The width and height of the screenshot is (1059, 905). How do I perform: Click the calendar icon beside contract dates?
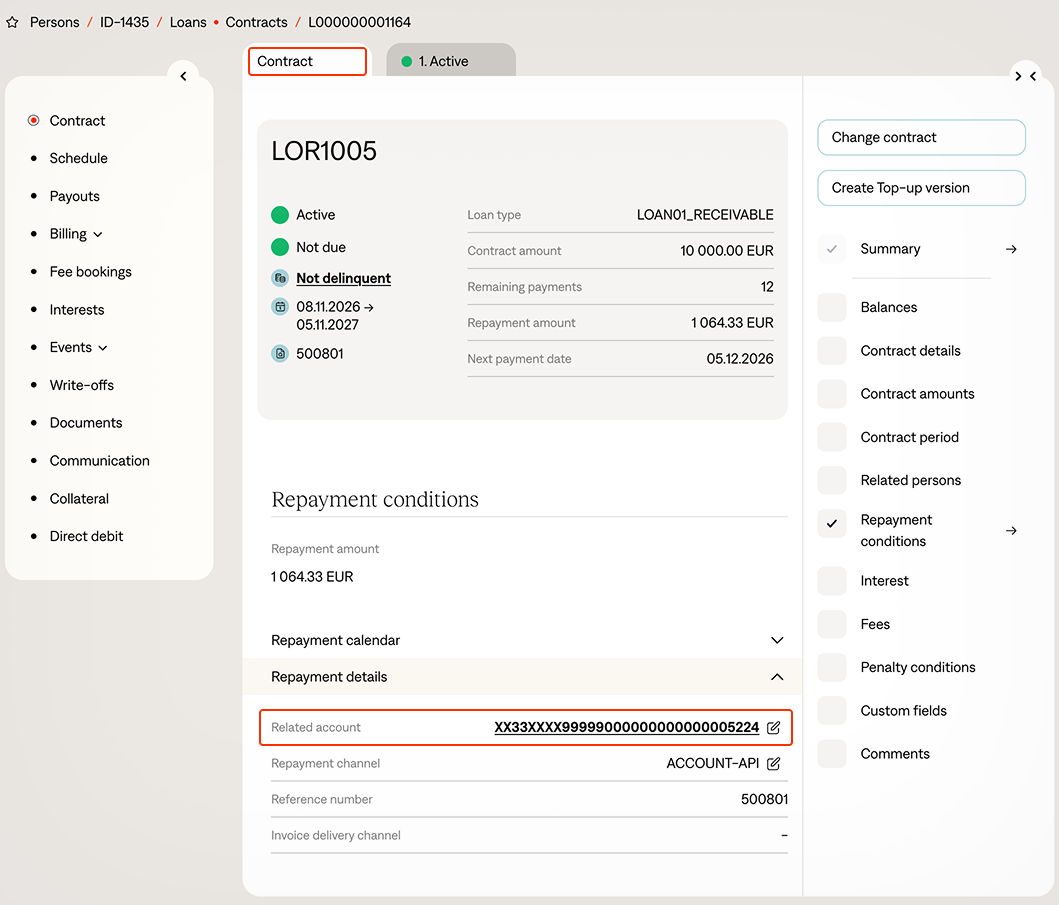point(280,307)
